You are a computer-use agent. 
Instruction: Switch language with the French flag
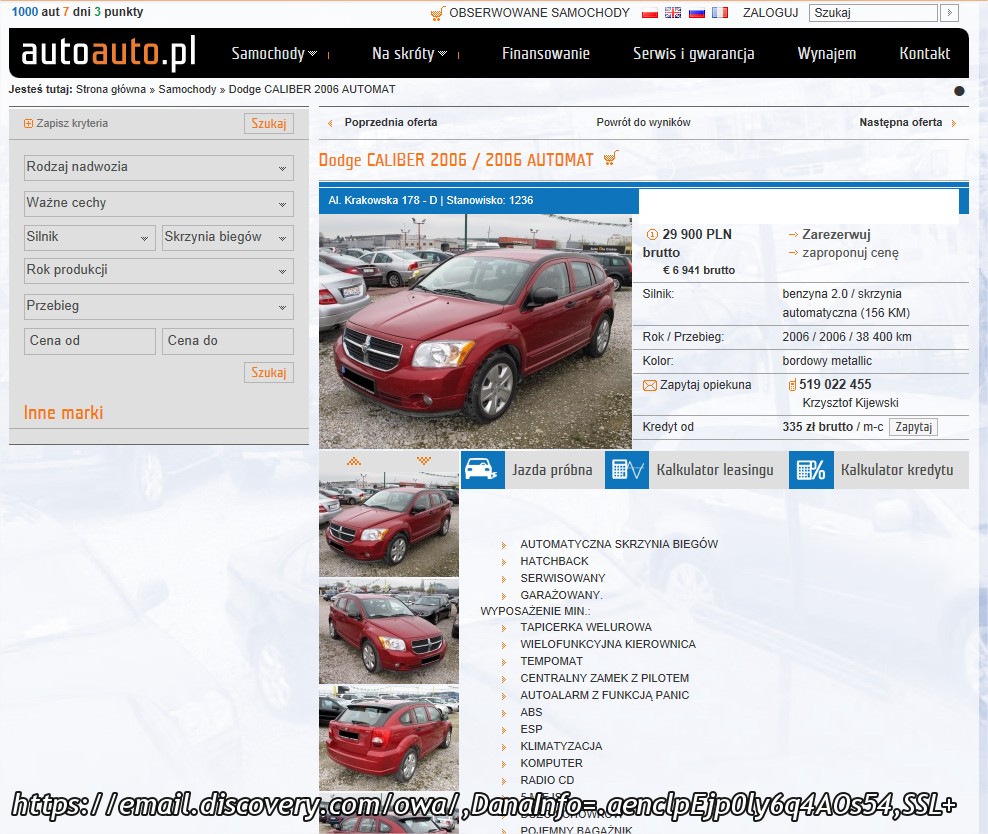tap(720, 13)
